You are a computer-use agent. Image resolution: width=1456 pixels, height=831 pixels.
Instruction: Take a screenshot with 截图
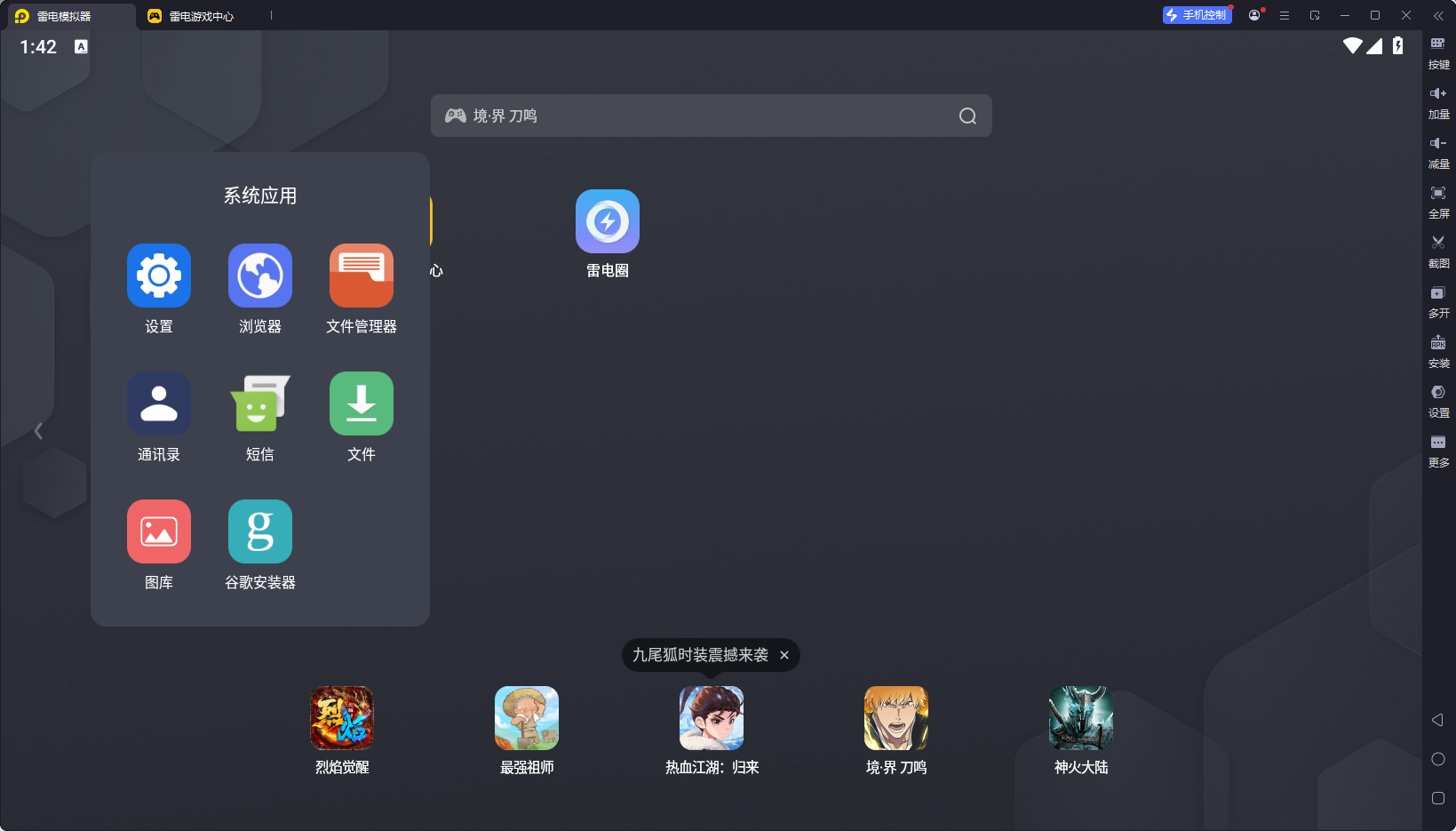pyautogui.click(x=1438, y=252)
